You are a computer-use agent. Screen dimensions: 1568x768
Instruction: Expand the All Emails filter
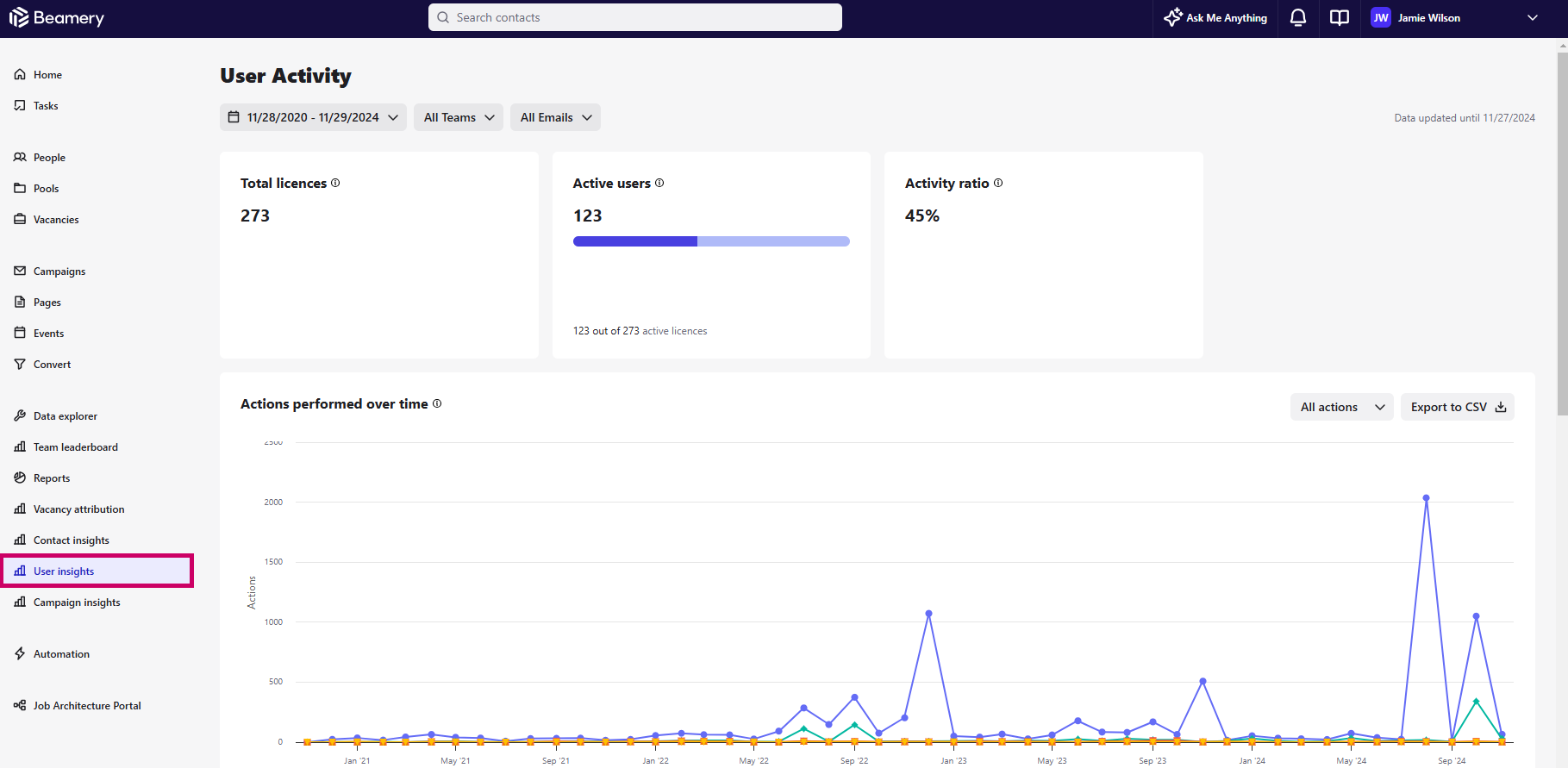click(x=555, y=117)
